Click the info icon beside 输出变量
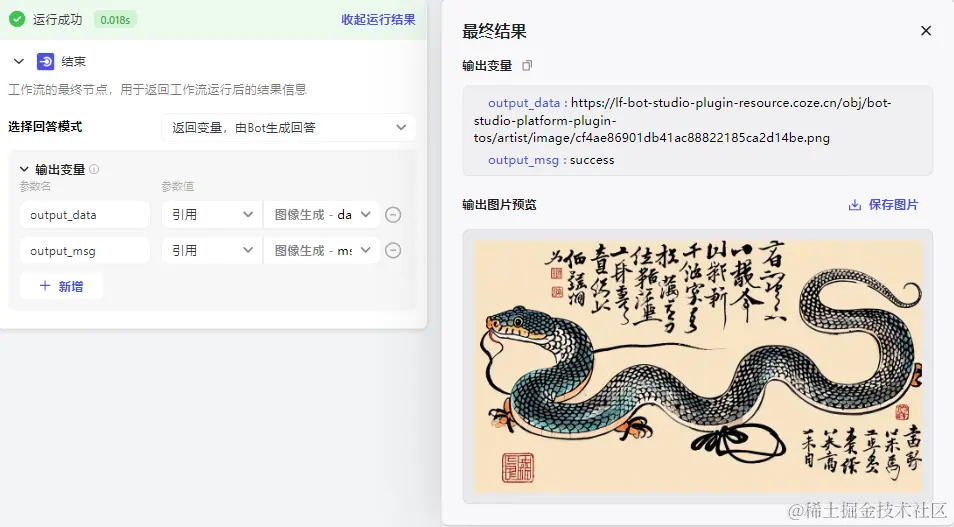This screenshot has height=527, width=954. [94, 169]
